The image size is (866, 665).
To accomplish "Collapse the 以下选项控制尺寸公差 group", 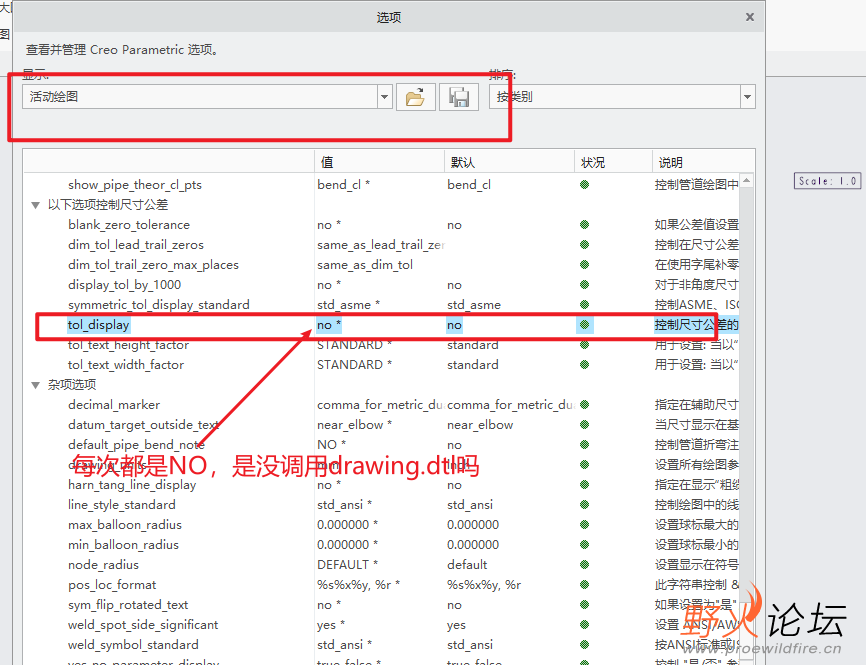I will (36, 205).
